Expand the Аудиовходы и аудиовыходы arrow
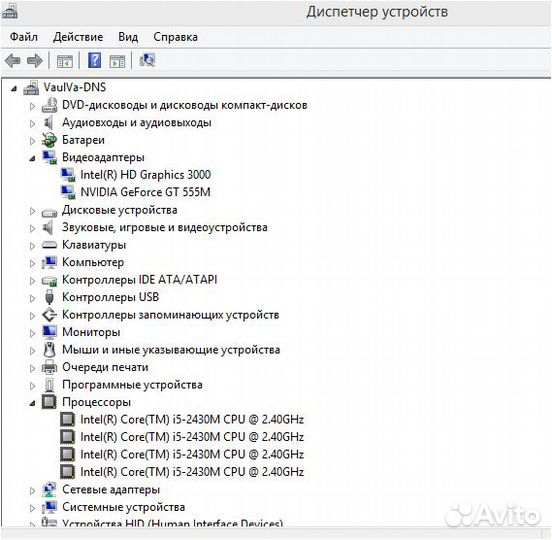 point(32,124)
